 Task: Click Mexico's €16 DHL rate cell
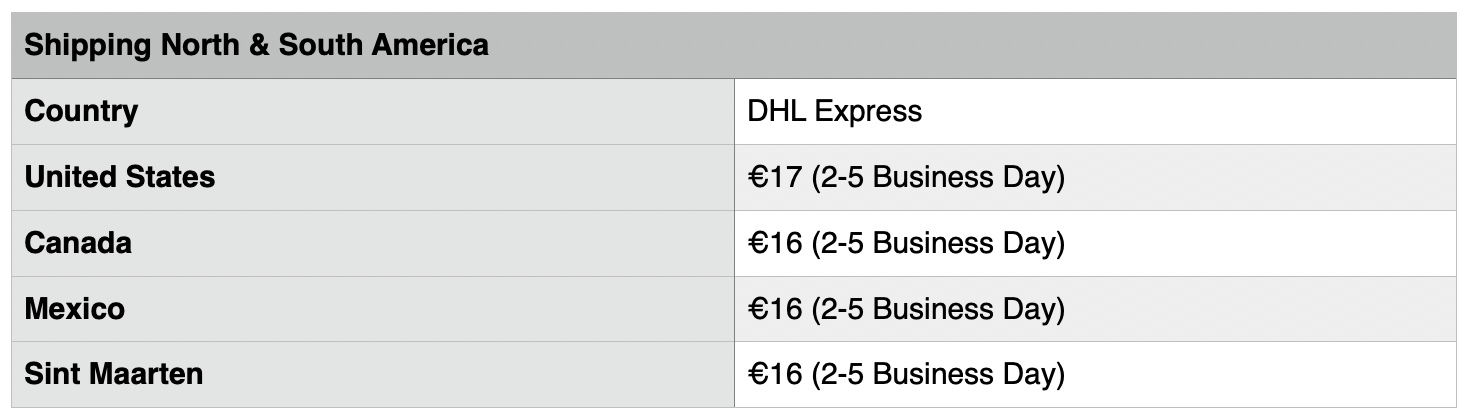(1095, 309)
